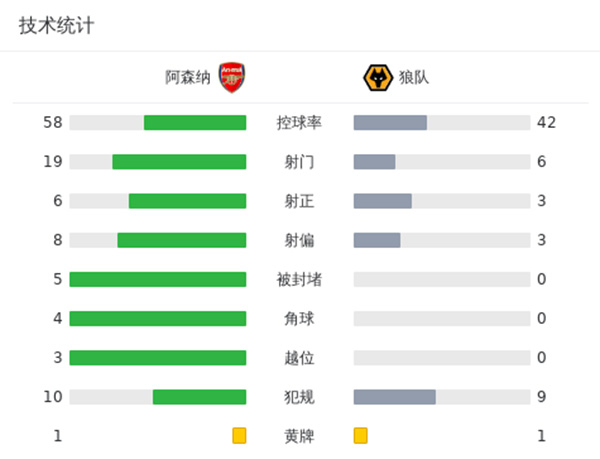This screenshot has height=459, width=600.
Task: Select the 越位 stat label
Action: (299, 358)
